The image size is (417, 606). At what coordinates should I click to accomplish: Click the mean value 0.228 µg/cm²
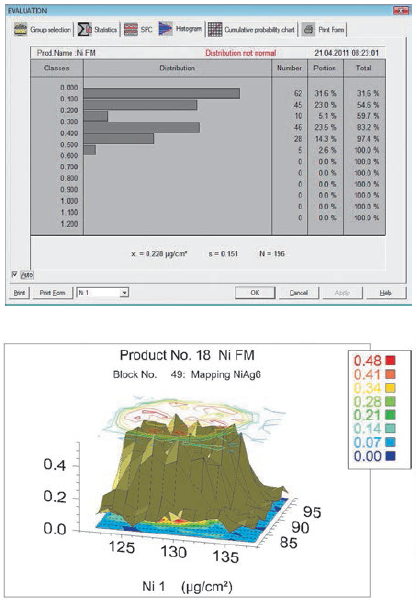click(x=159, y=254)
